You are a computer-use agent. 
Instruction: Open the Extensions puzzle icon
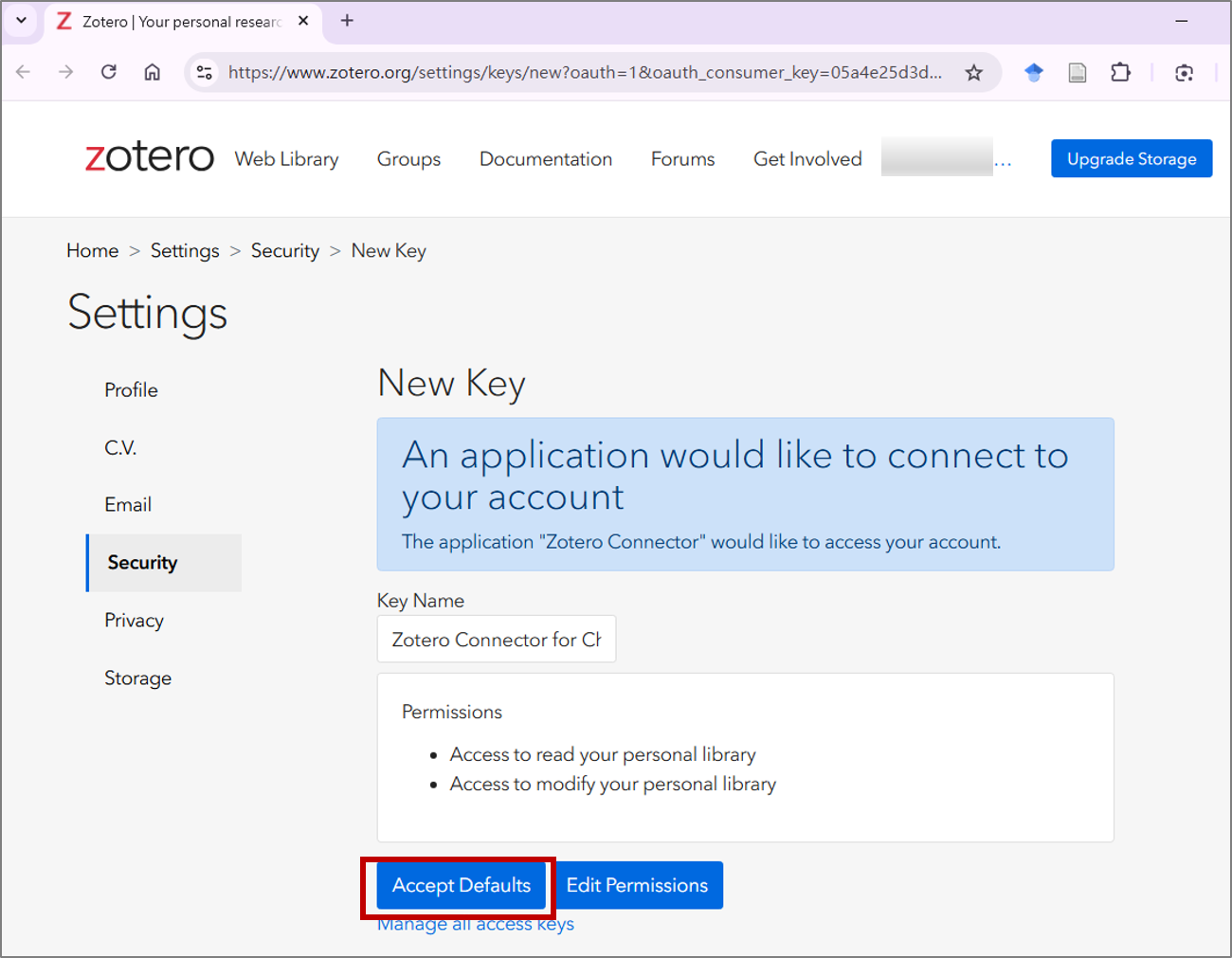(1120, 73)
